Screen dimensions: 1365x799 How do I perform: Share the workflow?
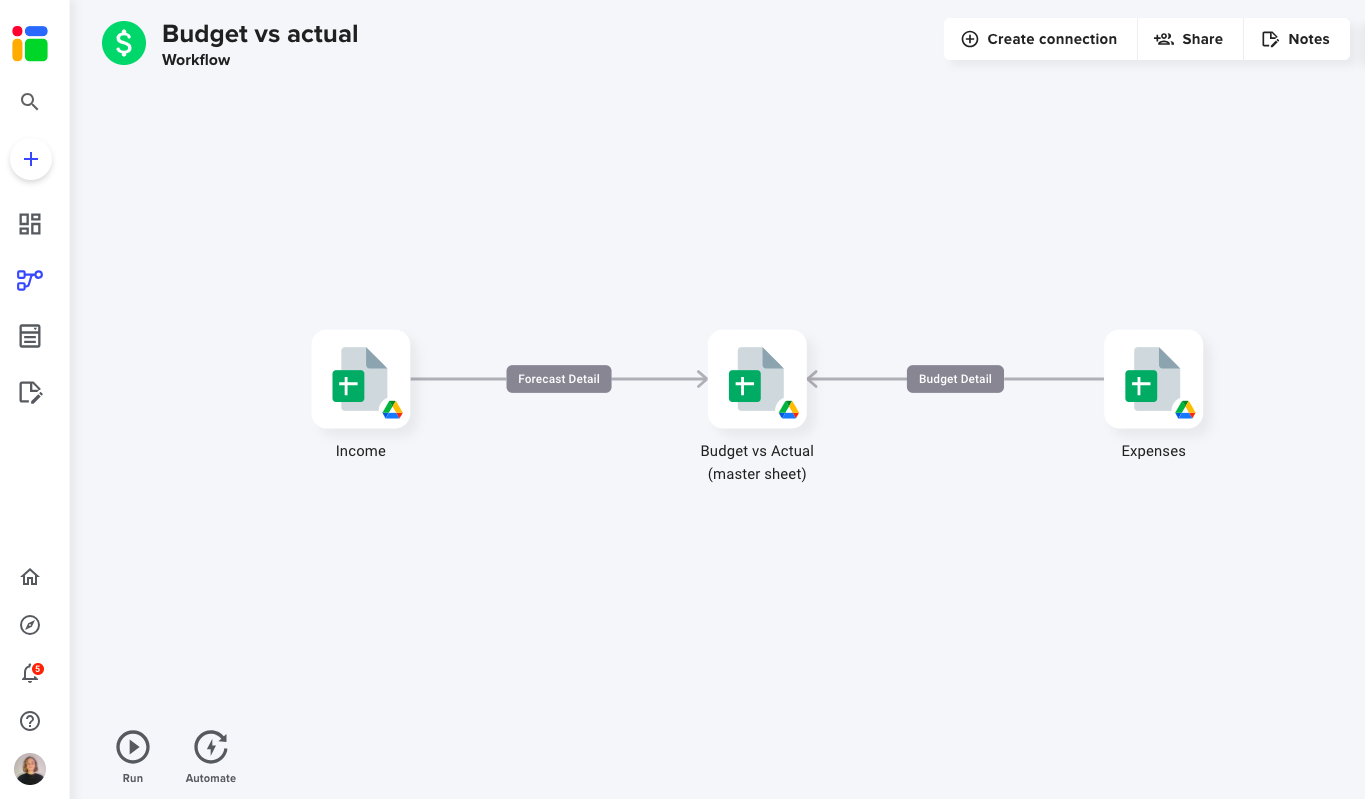(1188, 39)
